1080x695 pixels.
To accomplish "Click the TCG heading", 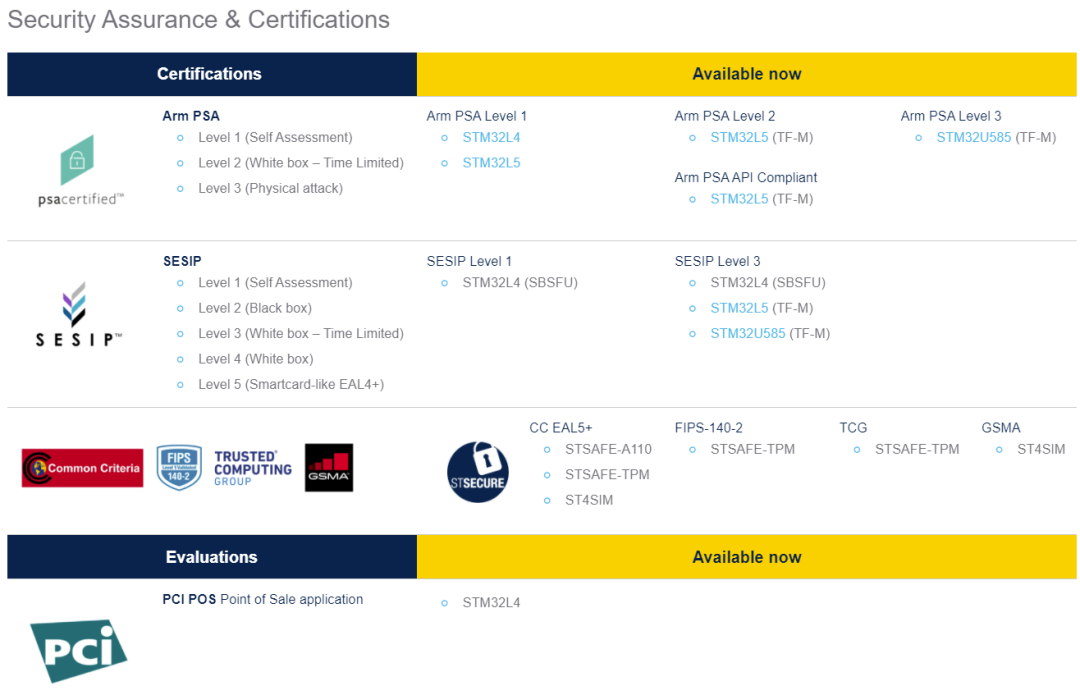I will tap(853, 428).
